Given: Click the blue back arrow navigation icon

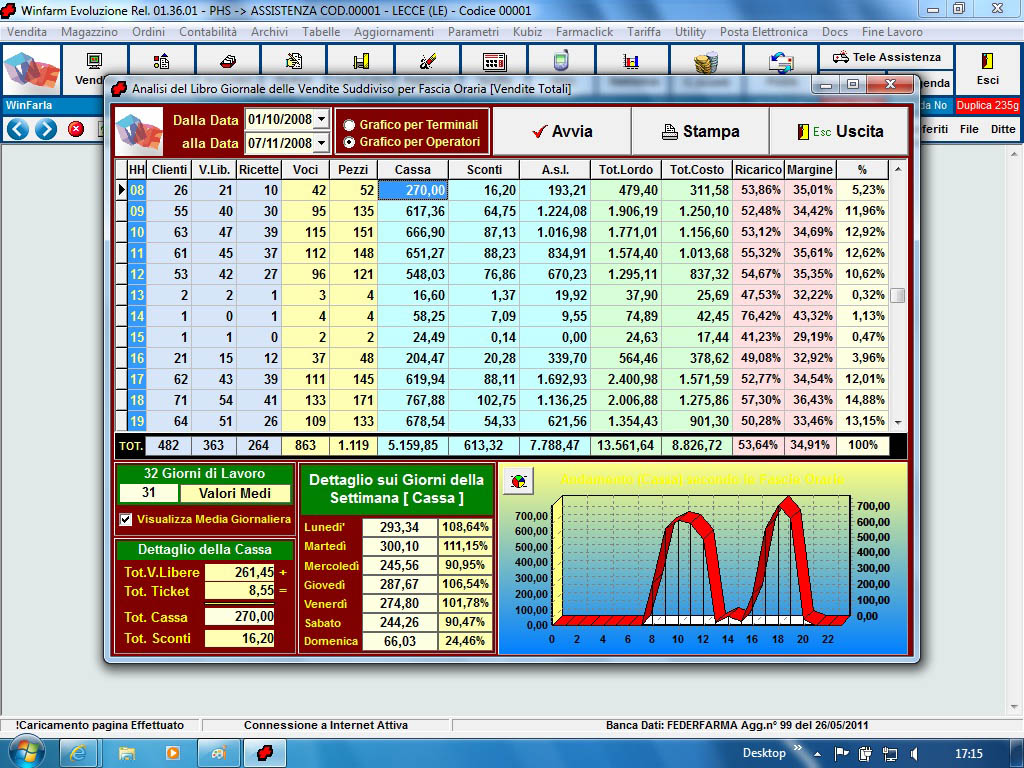Looking at the screenshot, I should (17, 129).
